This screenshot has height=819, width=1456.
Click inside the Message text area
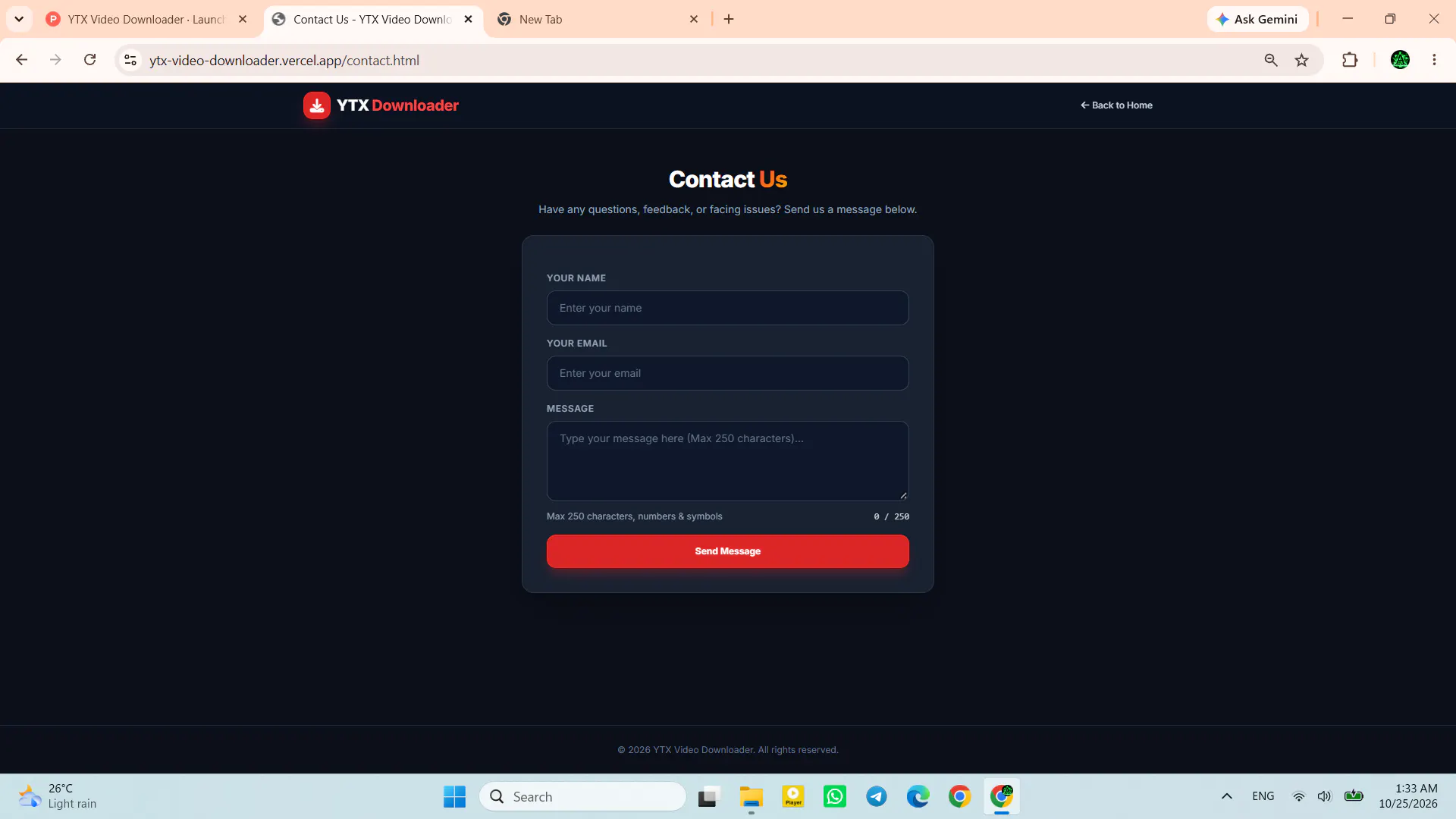pos(727,461)
